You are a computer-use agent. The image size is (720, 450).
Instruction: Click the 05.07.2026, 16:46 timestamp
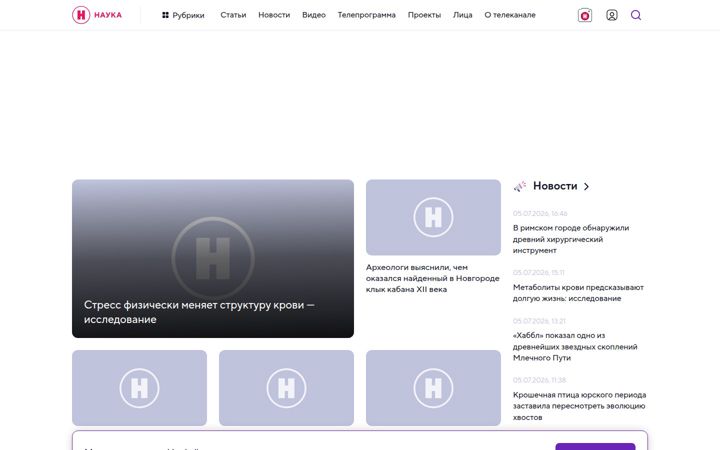tap(540, 214)
